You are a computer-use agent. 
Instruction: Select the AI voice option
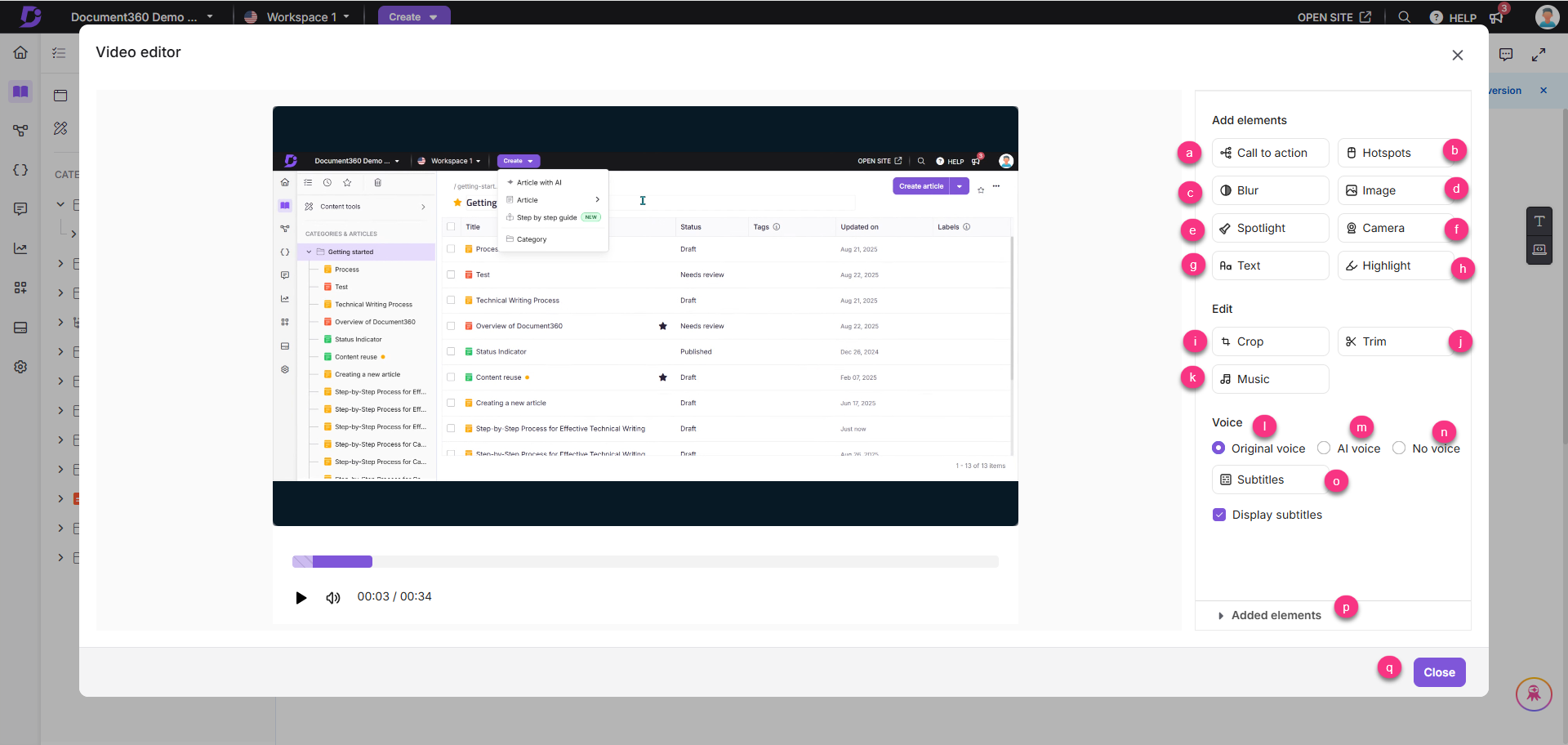click(1349, 448)
